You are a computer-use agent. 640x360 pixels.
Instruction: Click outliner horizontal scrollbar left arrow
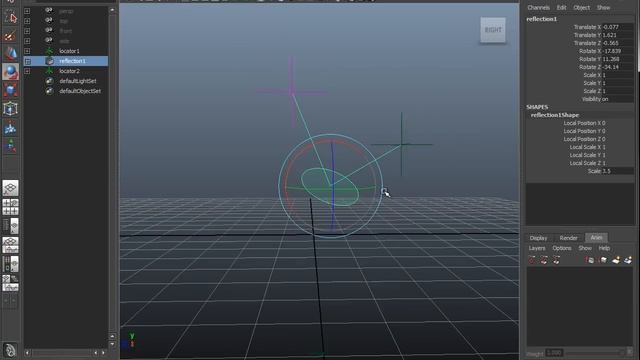click(27, 353)
